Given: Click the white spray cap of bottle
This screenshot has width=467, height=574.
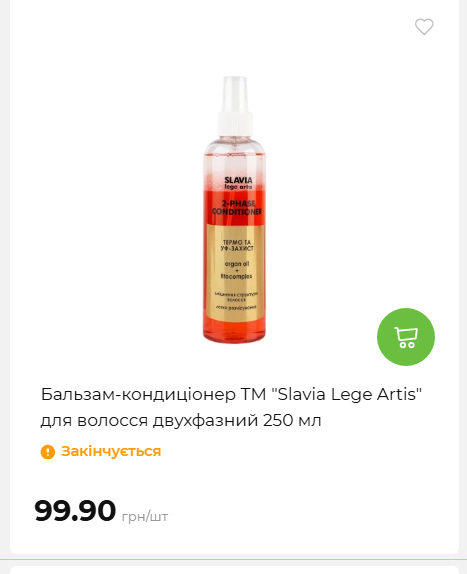Looking at the screenshot, I should [235, 106].
